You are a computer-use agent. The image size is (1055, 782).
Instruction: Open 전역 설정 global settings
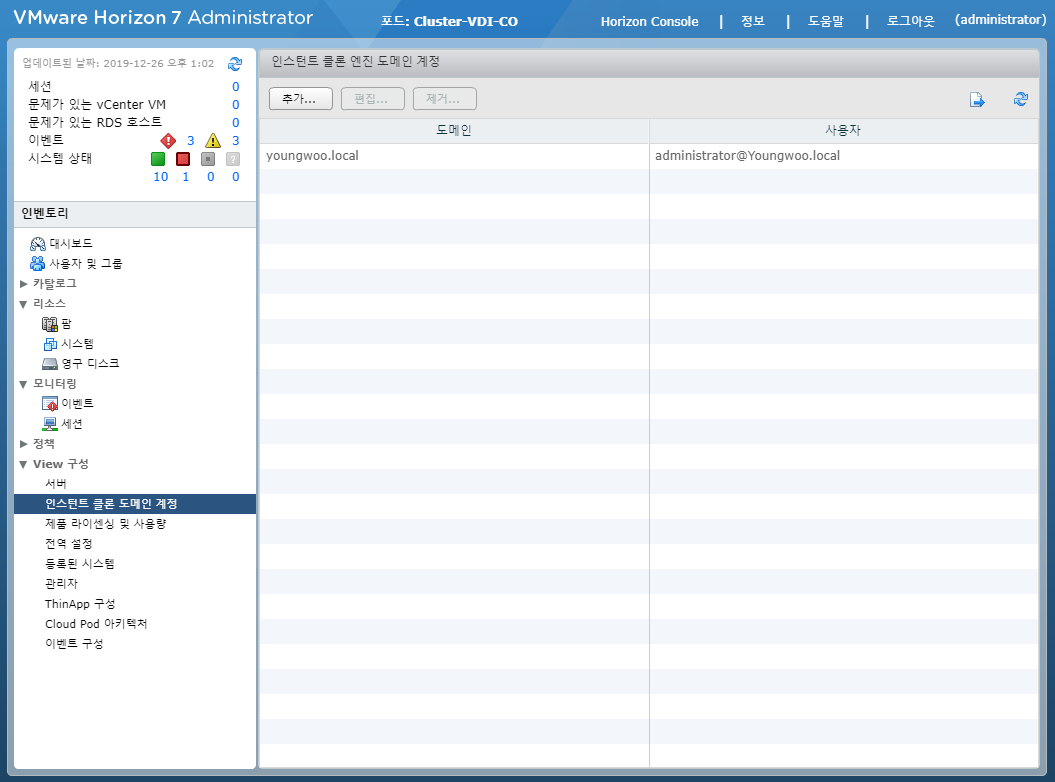coord(69,544)
